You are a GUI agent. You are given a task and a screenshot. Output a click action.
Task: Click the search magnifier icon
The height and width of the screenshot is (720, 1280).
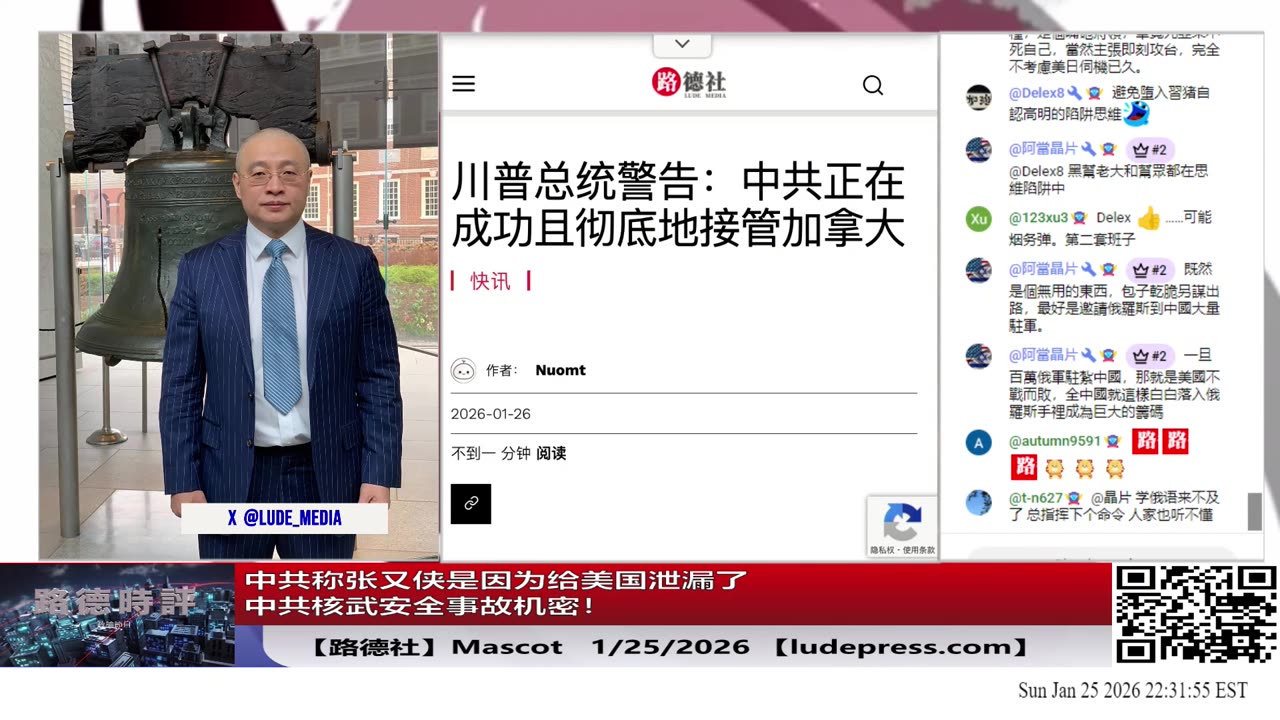pyautogui.click(x=873, y=85)
